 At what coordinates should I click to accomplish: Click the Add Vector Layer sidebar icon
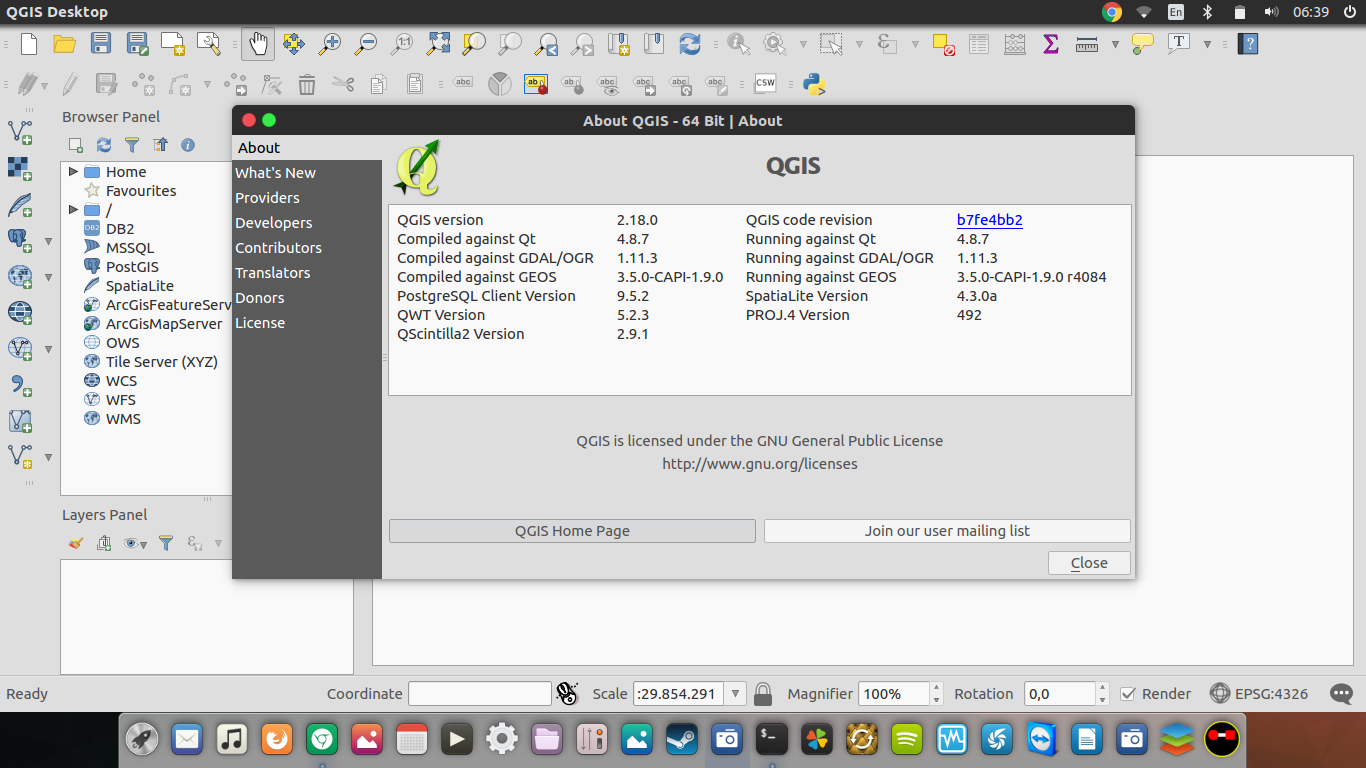click(20, 131)
